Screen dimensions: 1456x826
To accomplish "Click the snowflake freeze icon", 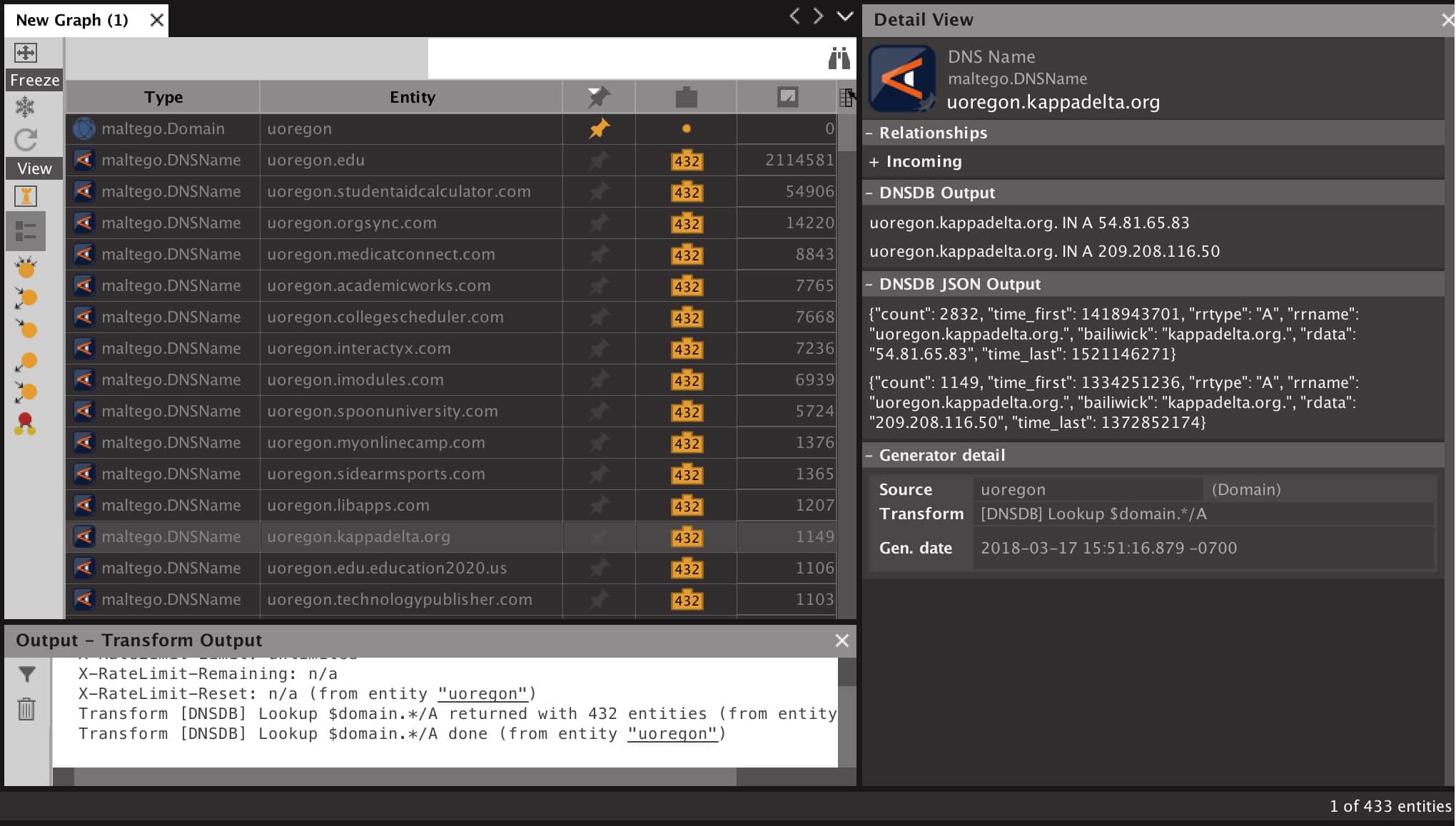I will 26,108.
